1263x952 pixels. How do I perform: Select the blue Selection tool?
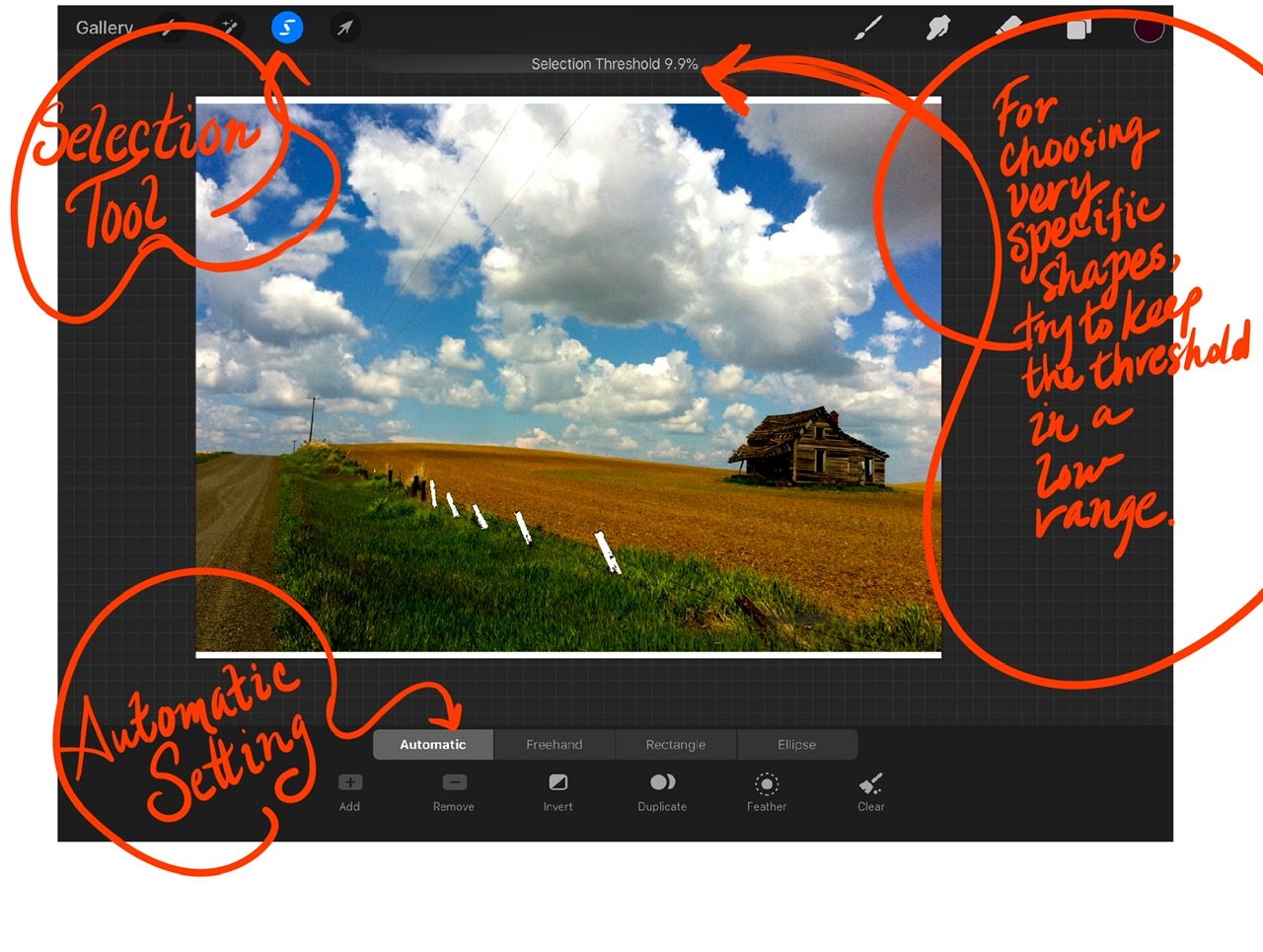pyautogui.click(x=285, y=27)
